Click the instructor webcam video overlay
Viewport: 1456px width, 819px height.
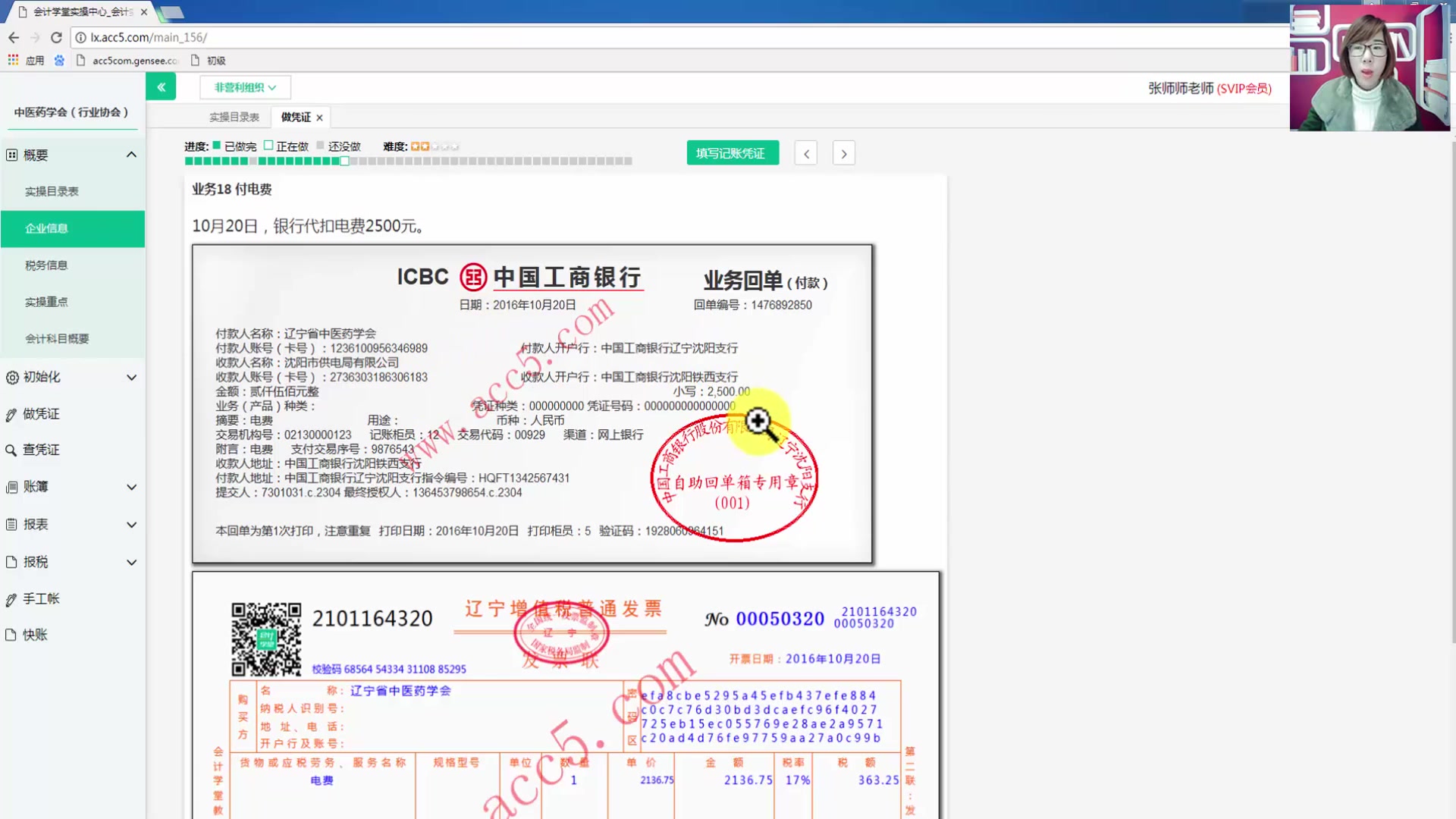coord(1370,67)
